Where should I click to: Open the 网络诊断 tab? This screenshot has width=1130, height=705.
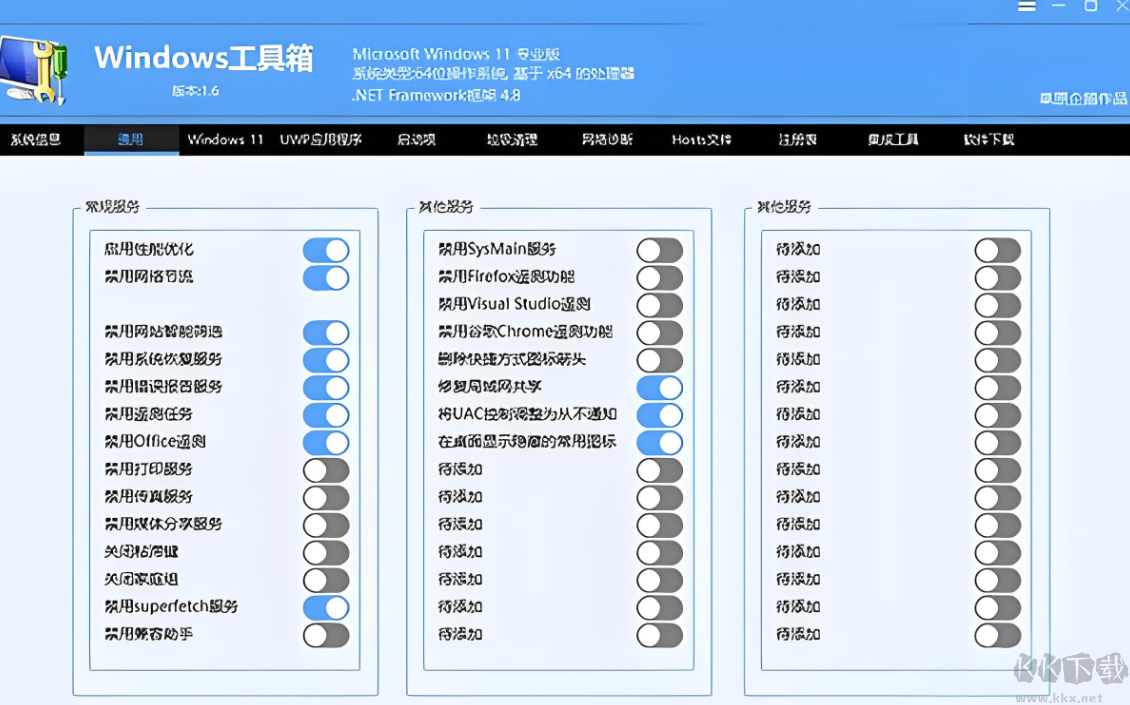tap(607, 140)
